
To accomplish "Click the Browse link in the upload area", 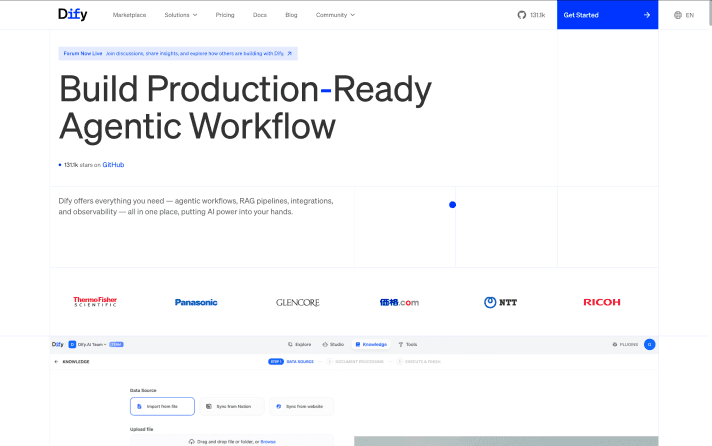I will 268,441.
